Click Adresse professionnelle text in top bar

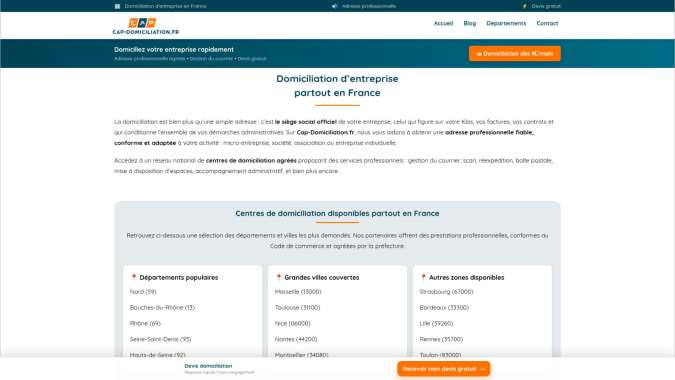[x=369, y=6]
